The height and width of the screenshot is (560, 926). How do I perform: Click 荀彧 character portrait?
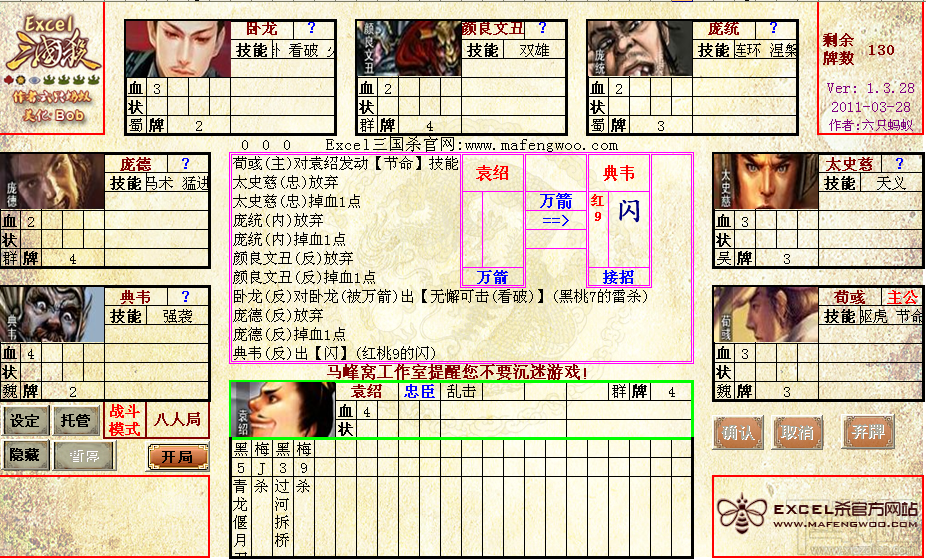(x=766, y=315)
